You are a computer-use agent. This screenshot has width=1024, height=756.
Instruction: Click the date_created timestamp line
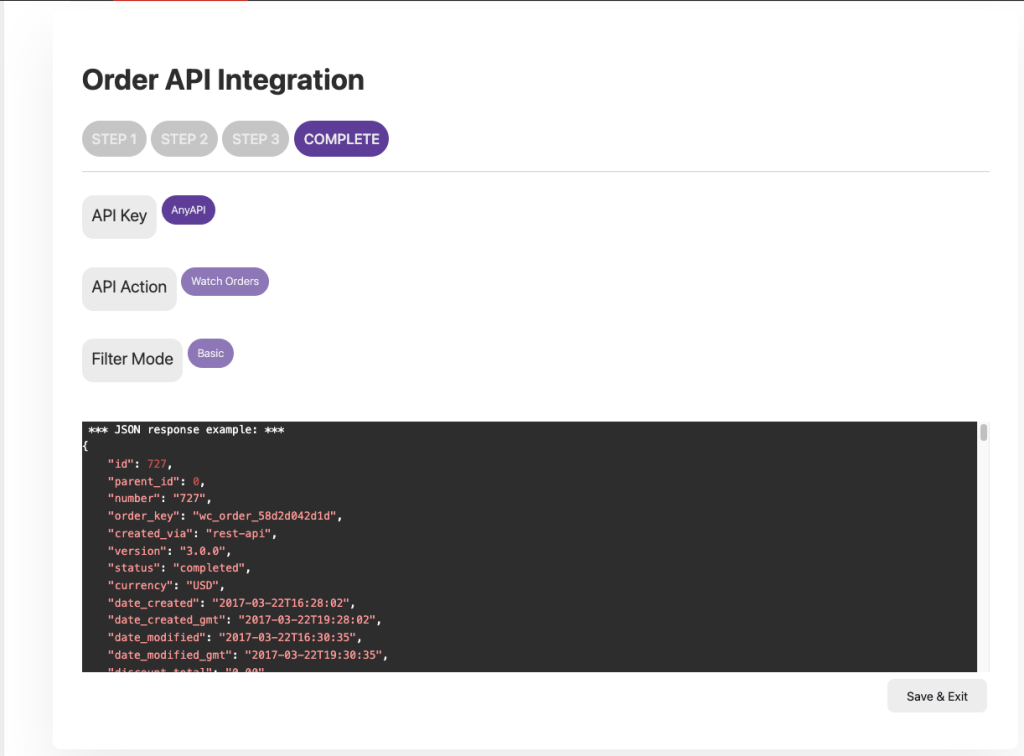pyautogui.click(x=231, y=603)
